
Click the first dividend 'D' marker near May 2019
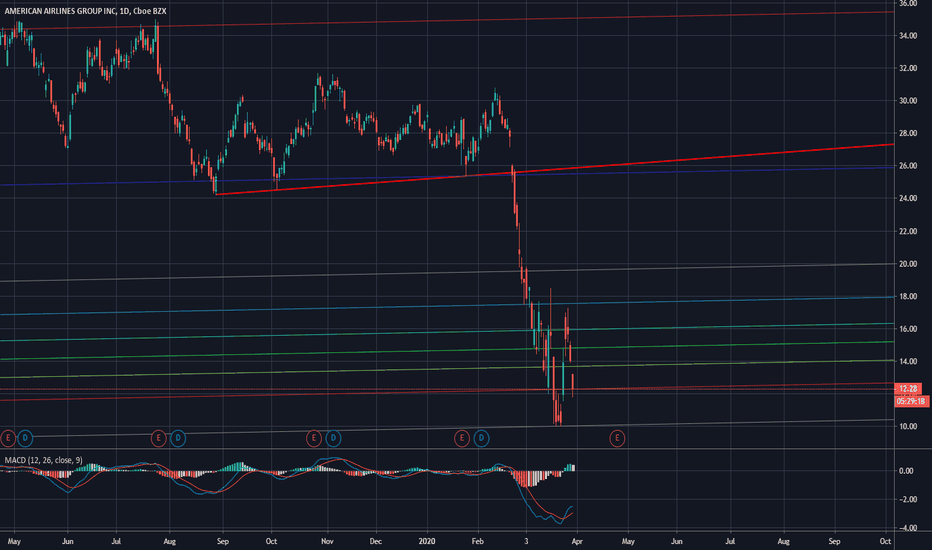25,439
